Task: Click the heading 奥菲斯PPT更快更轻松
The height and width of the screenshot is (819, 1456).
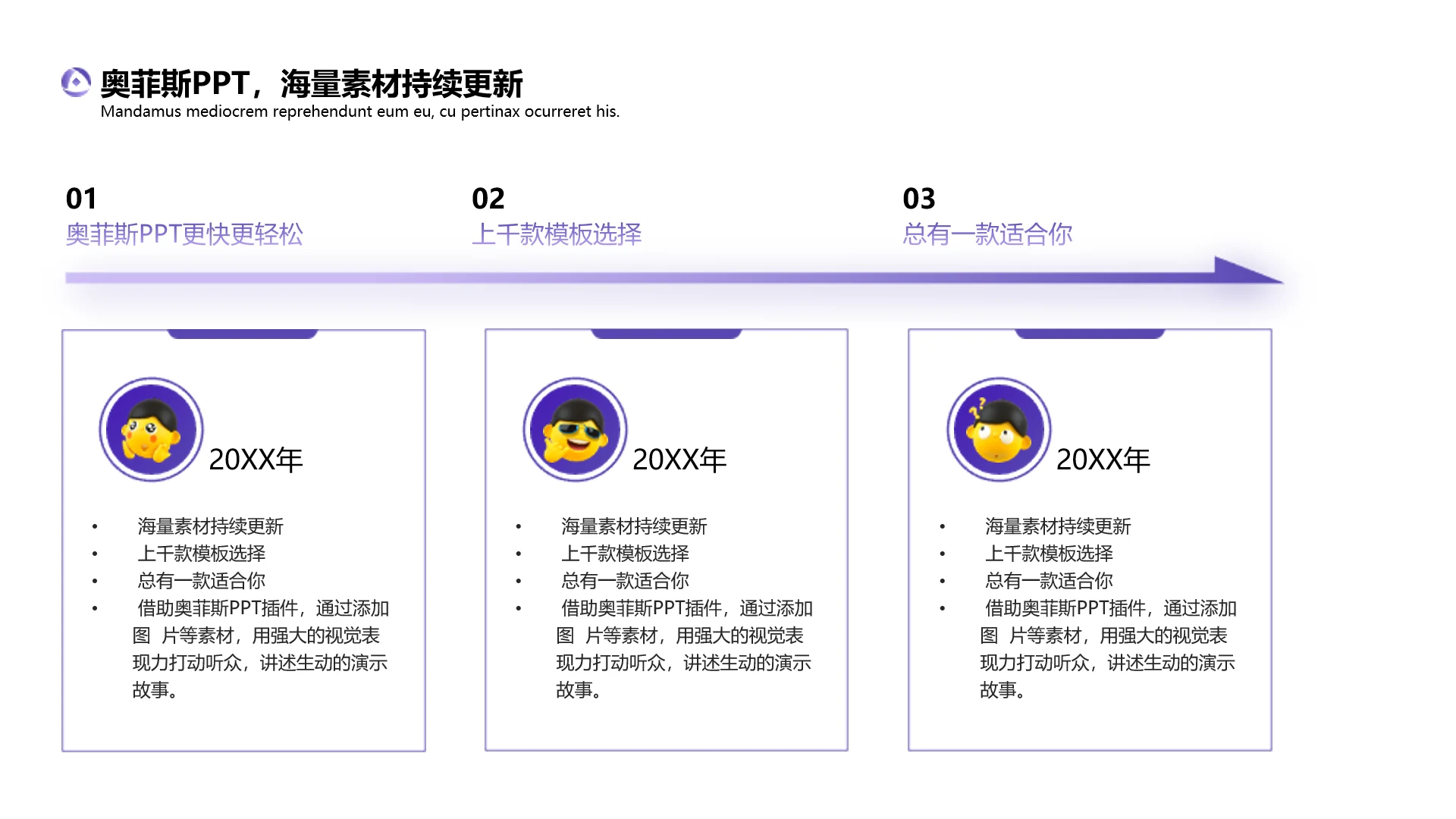Action: pos(184,234)
